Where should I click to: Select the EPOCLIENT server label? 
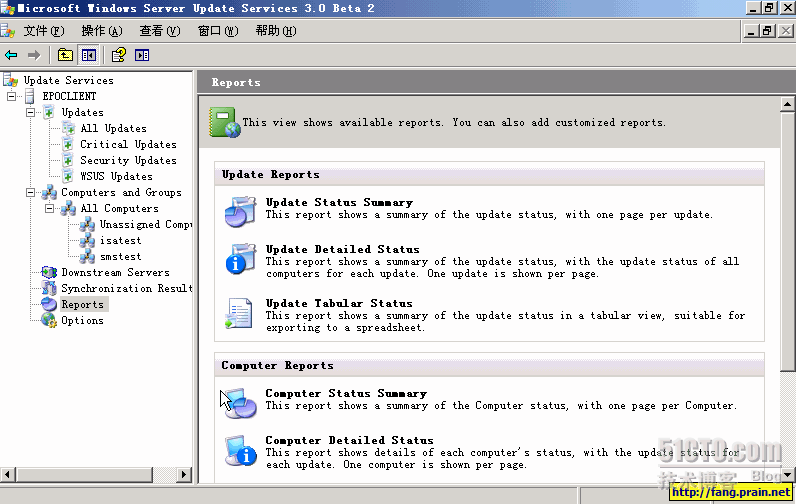[69, 96]
